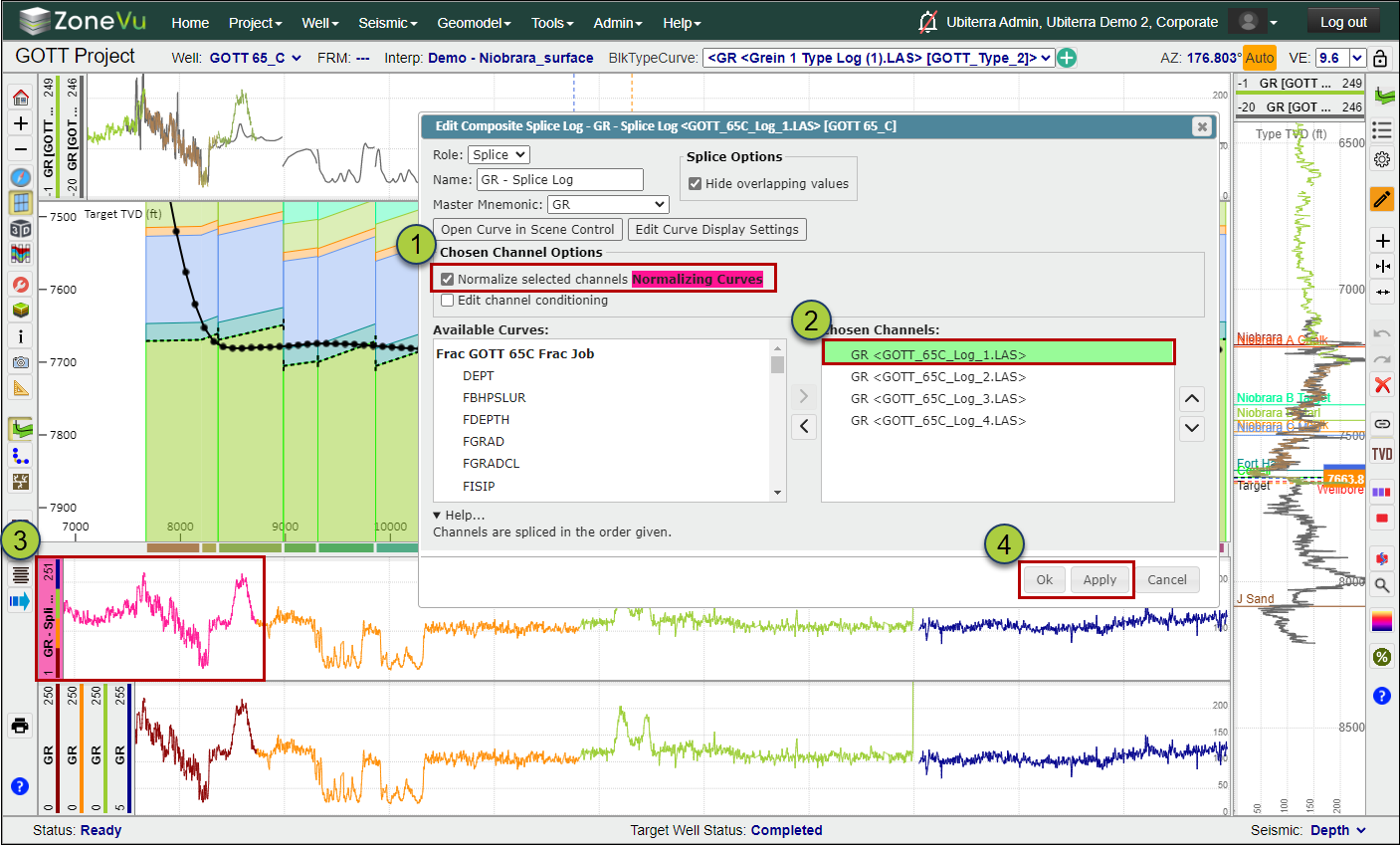Open the Home menu

tap(190, 23)
